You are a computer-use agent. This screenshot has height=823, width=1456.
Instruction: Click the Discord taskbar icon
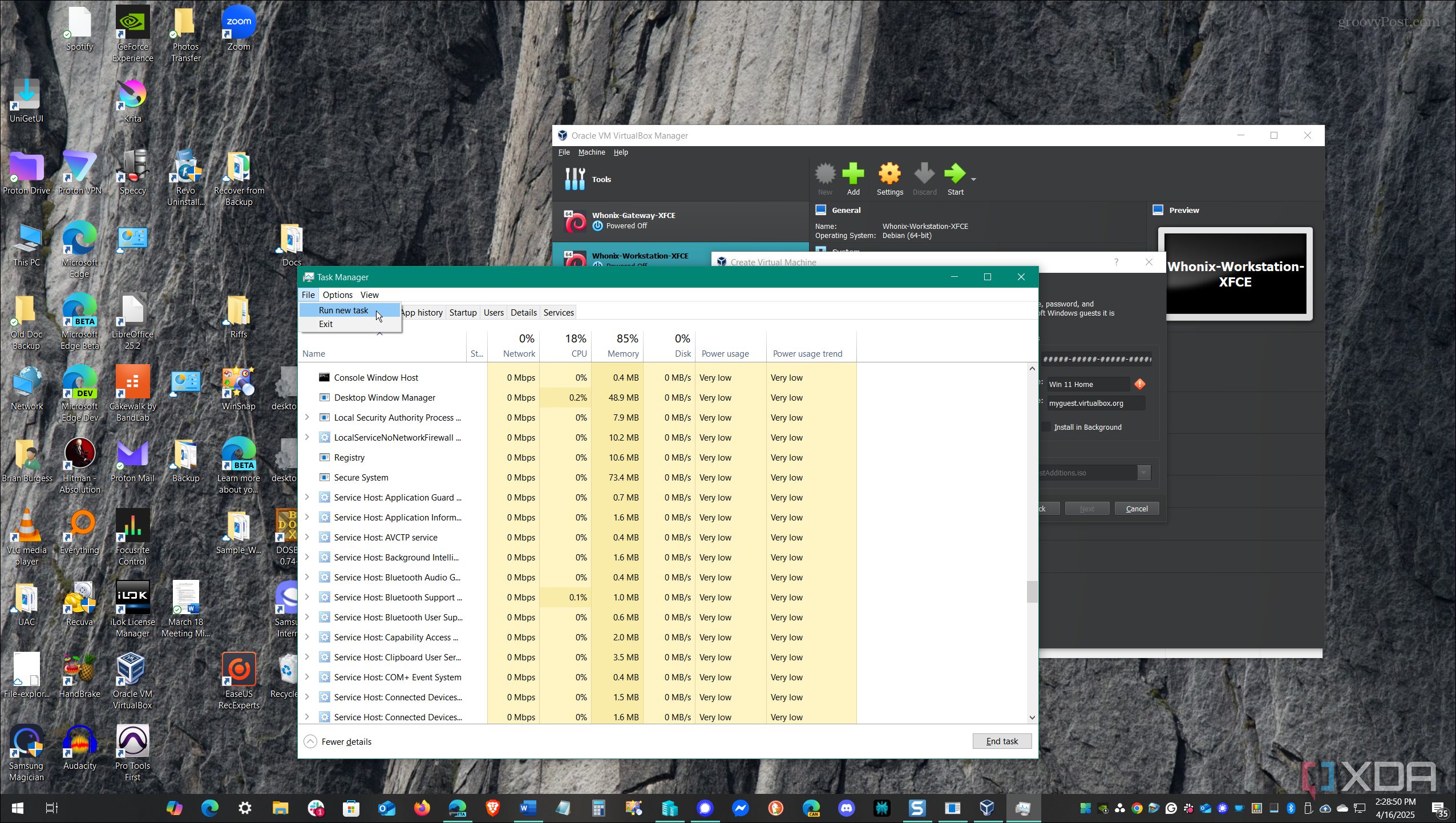(x=847, y=808)
